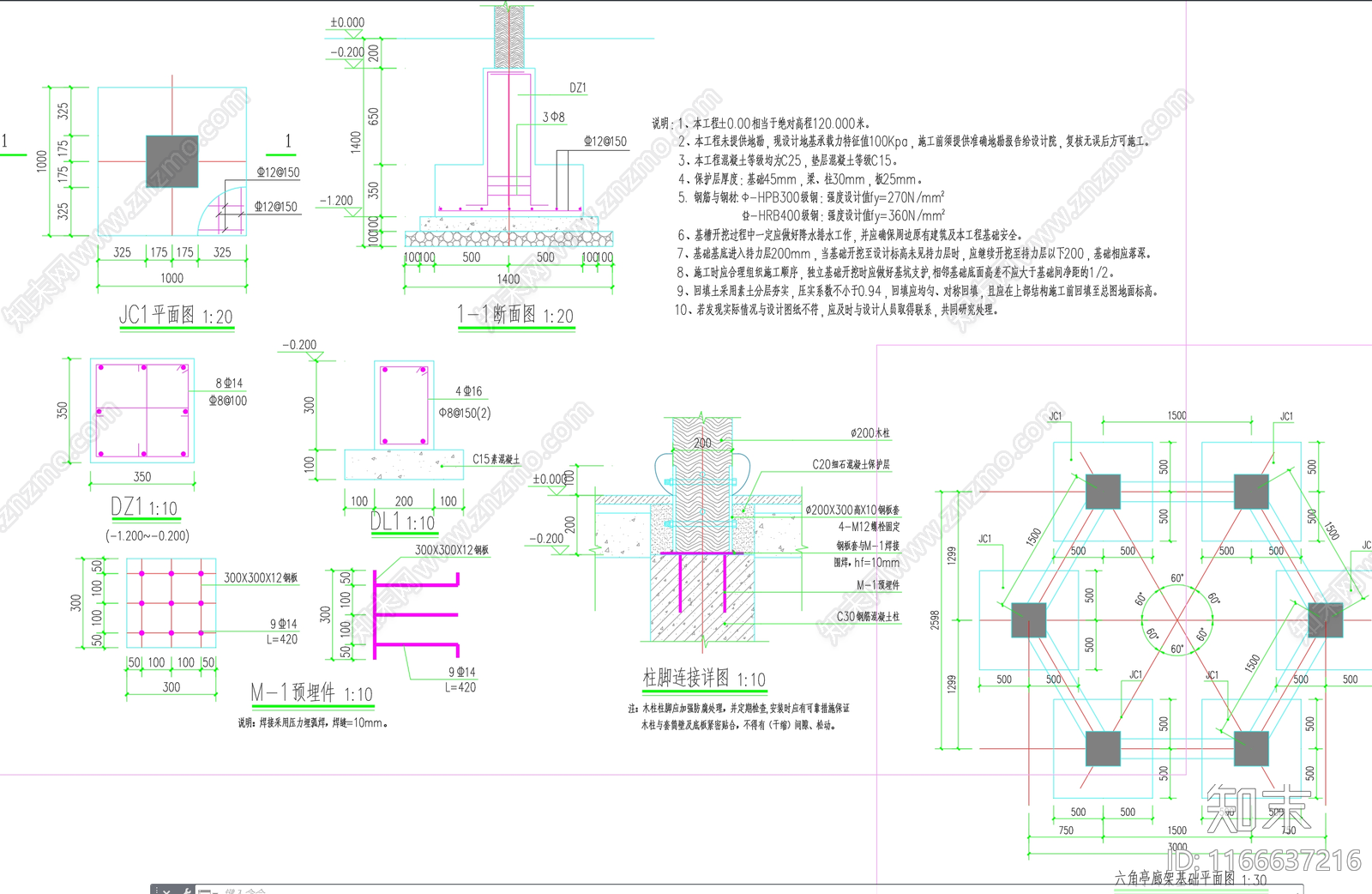Select the 1-1断面图 1:20 title text
The height and width of the screenshot is (894, 1372).
[x=515, y=315]
